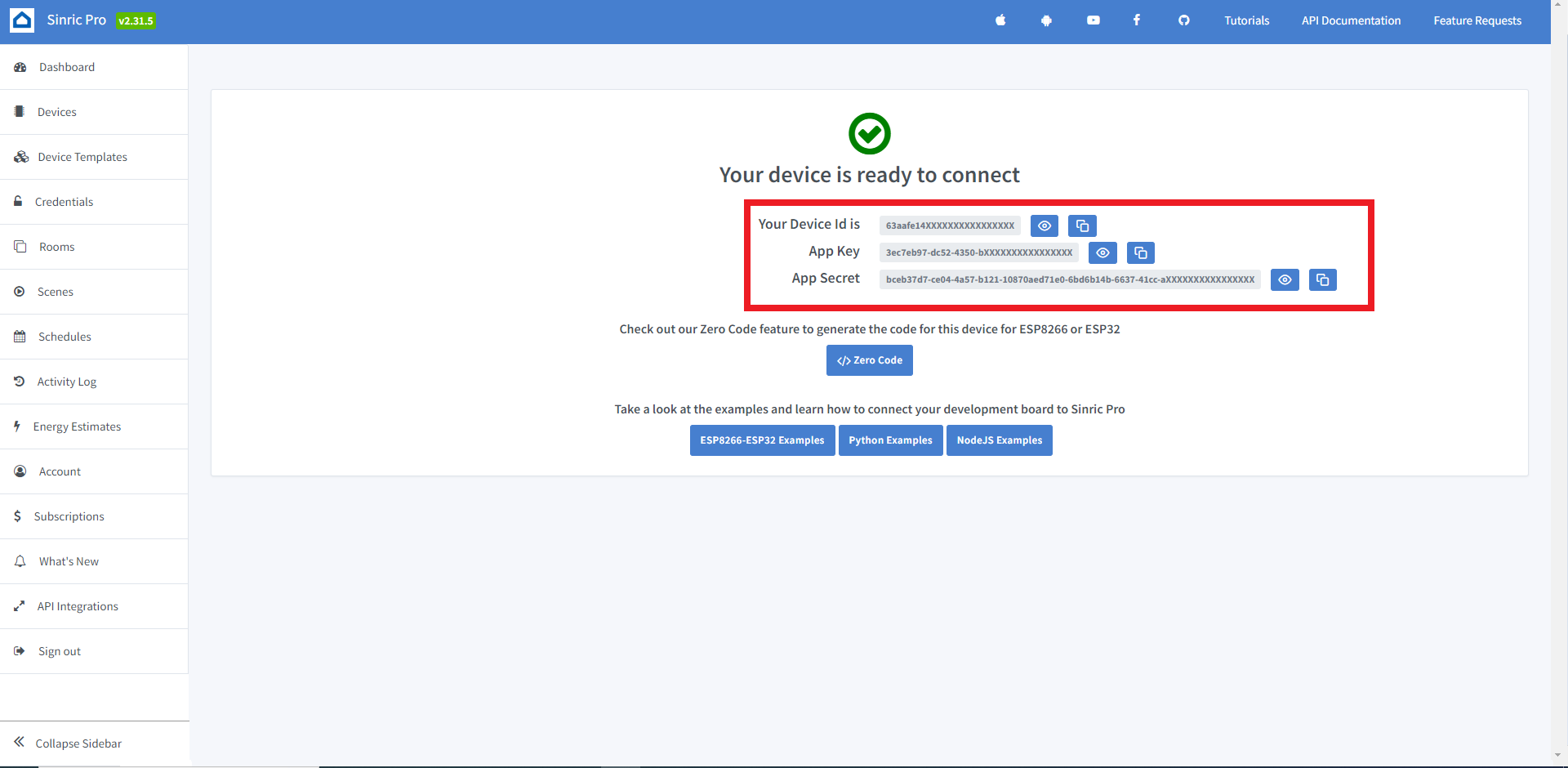This screenshot has height=768, width=1568.
Task: Click the Energy Estimates bolt icon
Action: tap(17, 426)
